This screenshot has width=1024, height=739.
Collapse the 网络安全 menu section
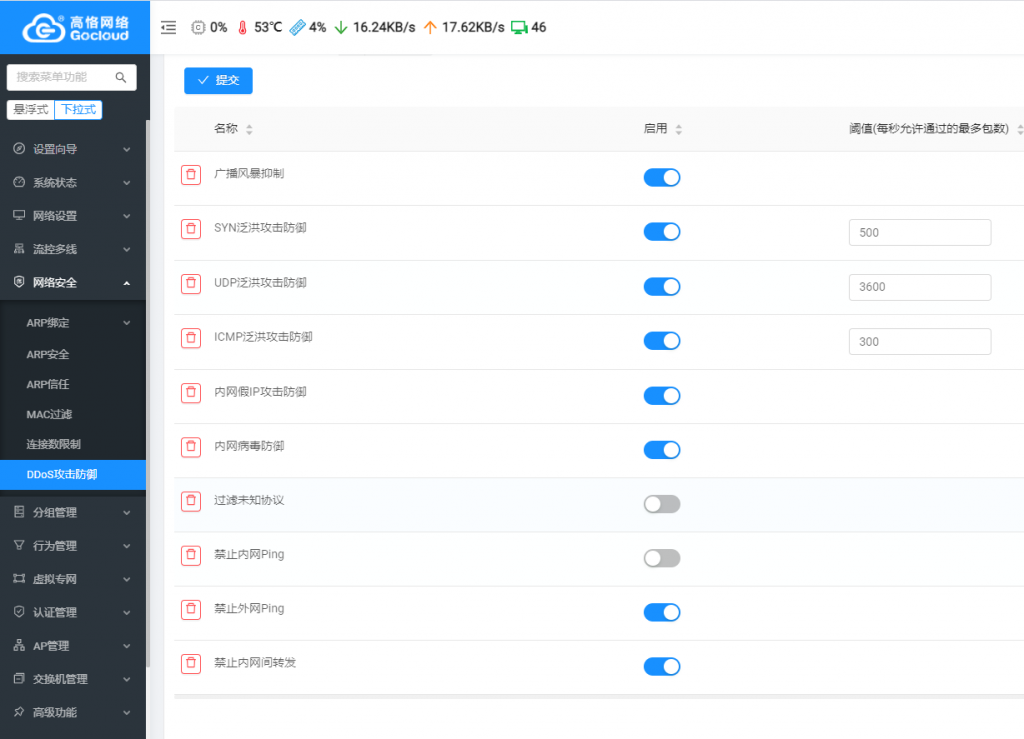[72, 283]
